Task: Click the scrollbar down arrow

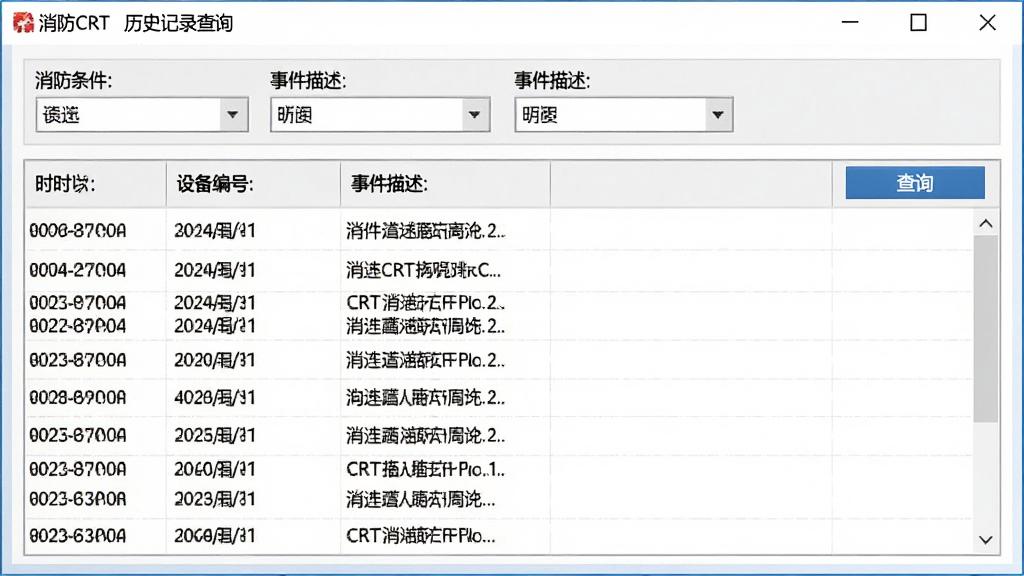Action: (x=985, y=540)
